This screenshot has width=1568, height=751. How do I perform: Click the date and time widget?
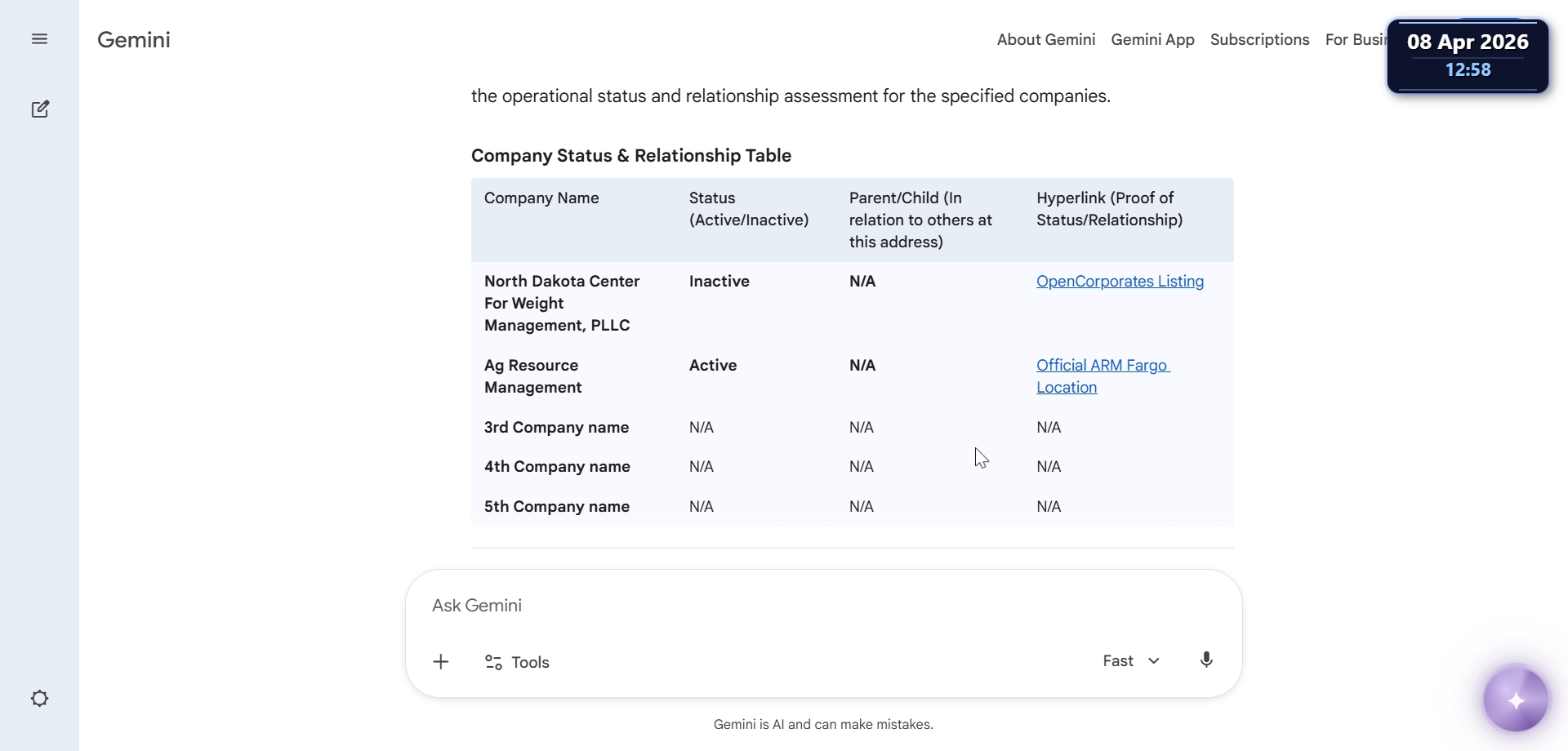point(1468,56)
